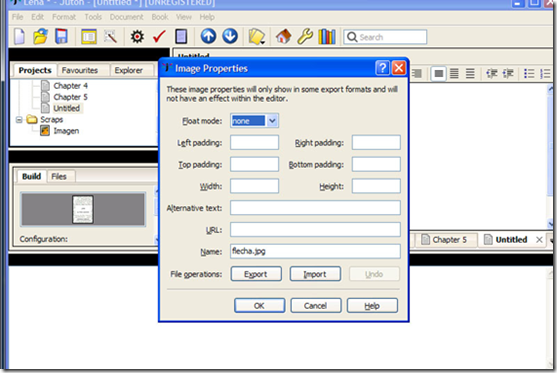Viewport: 557px width, 373px height.
Task: Run the red checkmark check icon
Action: pyautogui.click(x=159, y=37)
